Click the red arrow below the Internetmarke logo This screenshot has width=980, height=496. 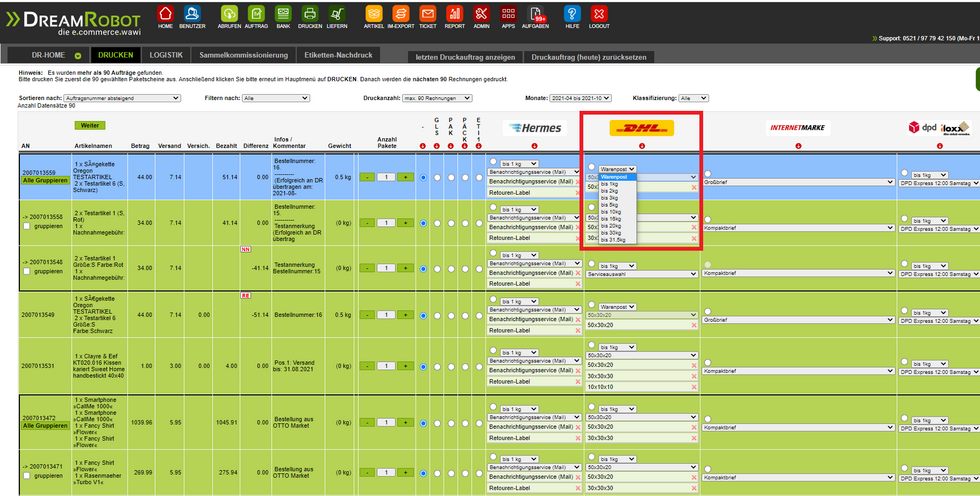[x=798, y=146]
